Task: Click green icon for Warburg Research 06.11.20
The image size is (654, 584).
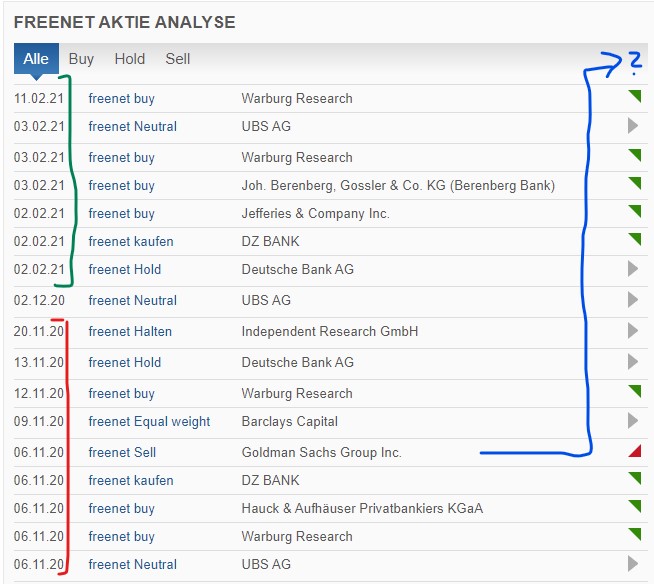Action: point(634,534)
